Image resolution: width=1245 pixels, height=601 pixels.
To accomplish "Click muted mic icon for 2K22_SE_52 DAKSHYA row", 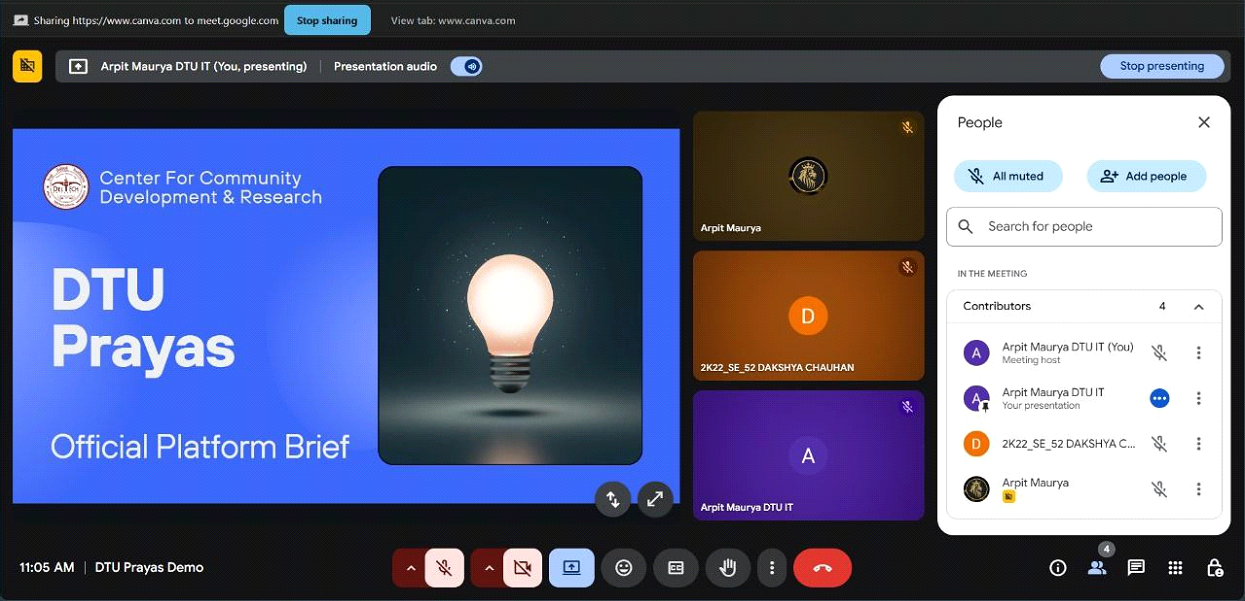I will tap(1159, 444).
